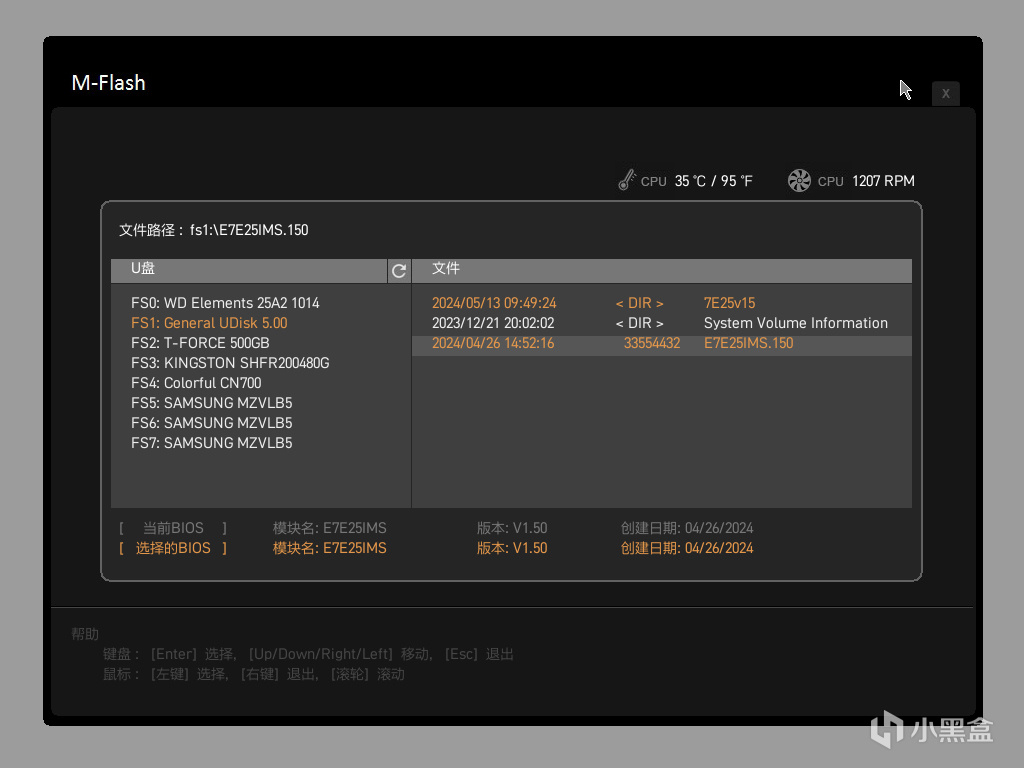1024x768 pixels.
Task: Open the 7E25v15 directory
Action: [x=729, y=303]
